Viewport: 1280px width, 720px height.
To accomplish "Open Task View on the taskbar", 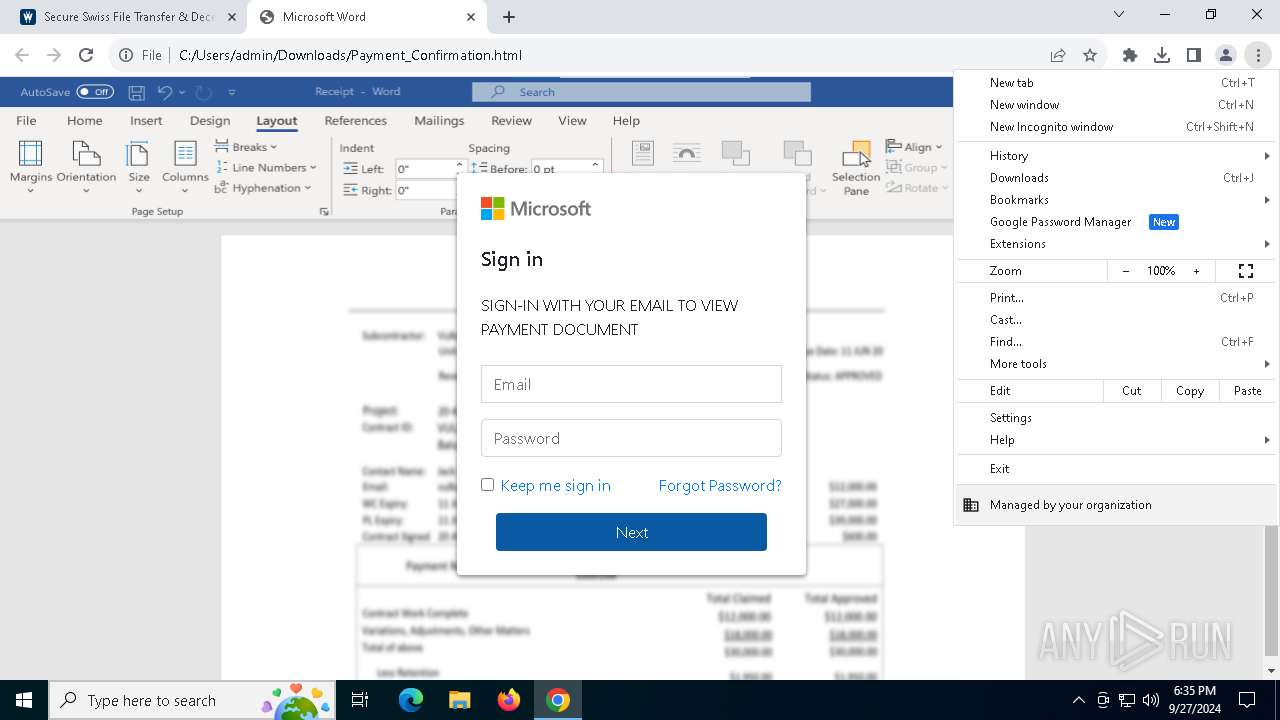I will pyautogui.click(x=360, y=700).
